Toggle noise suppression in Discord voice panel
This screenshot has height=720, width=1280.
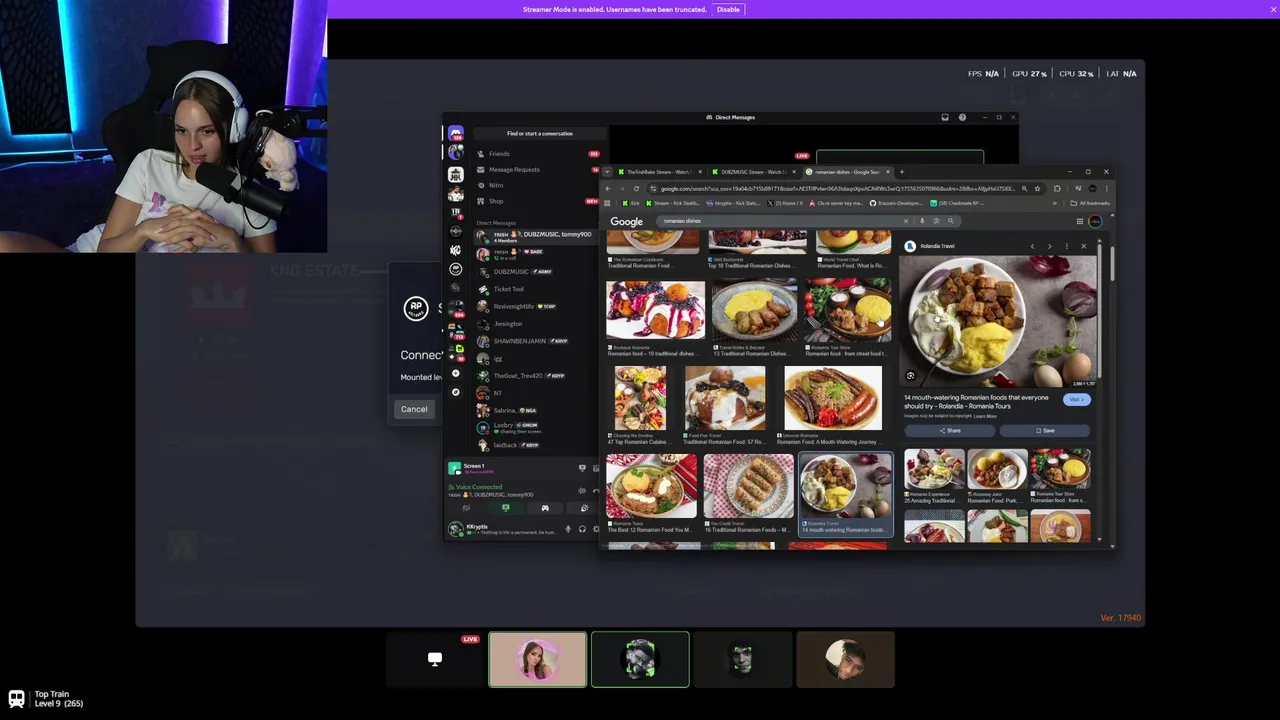point(582,490)
